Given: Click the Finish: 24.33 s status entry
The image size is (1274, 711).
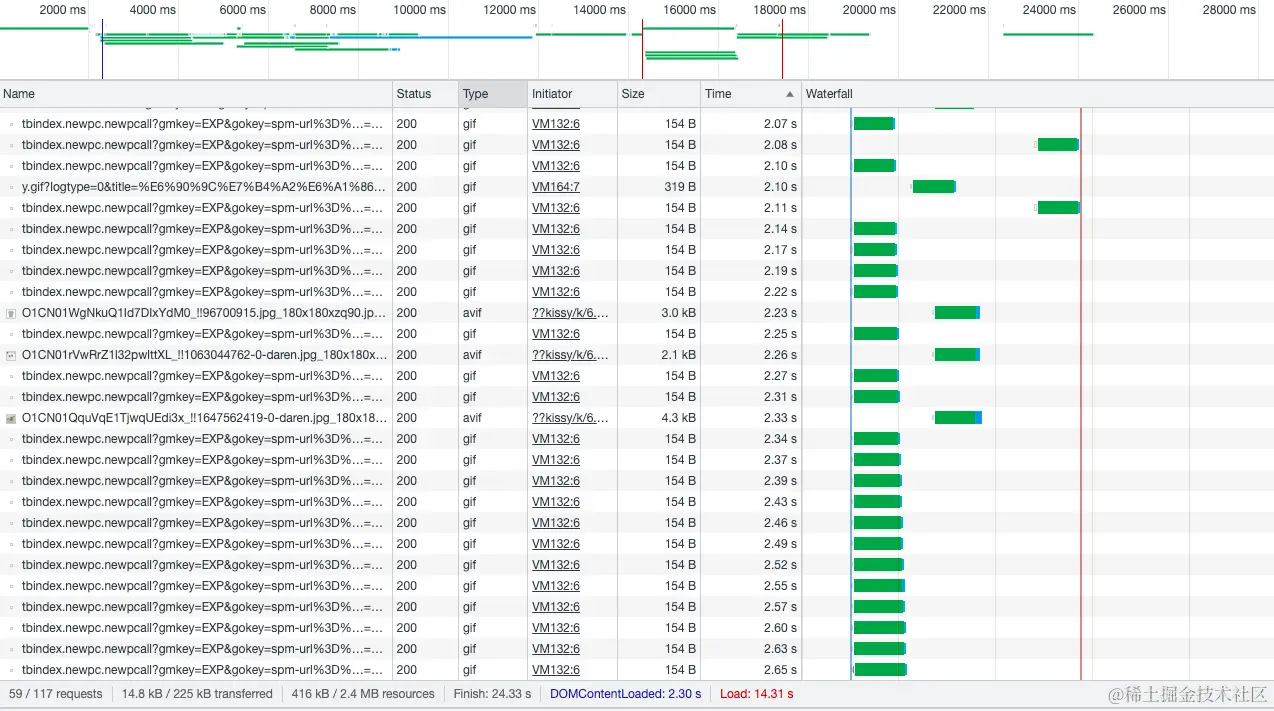Looking at the screenshot, I should click(492, 694).
